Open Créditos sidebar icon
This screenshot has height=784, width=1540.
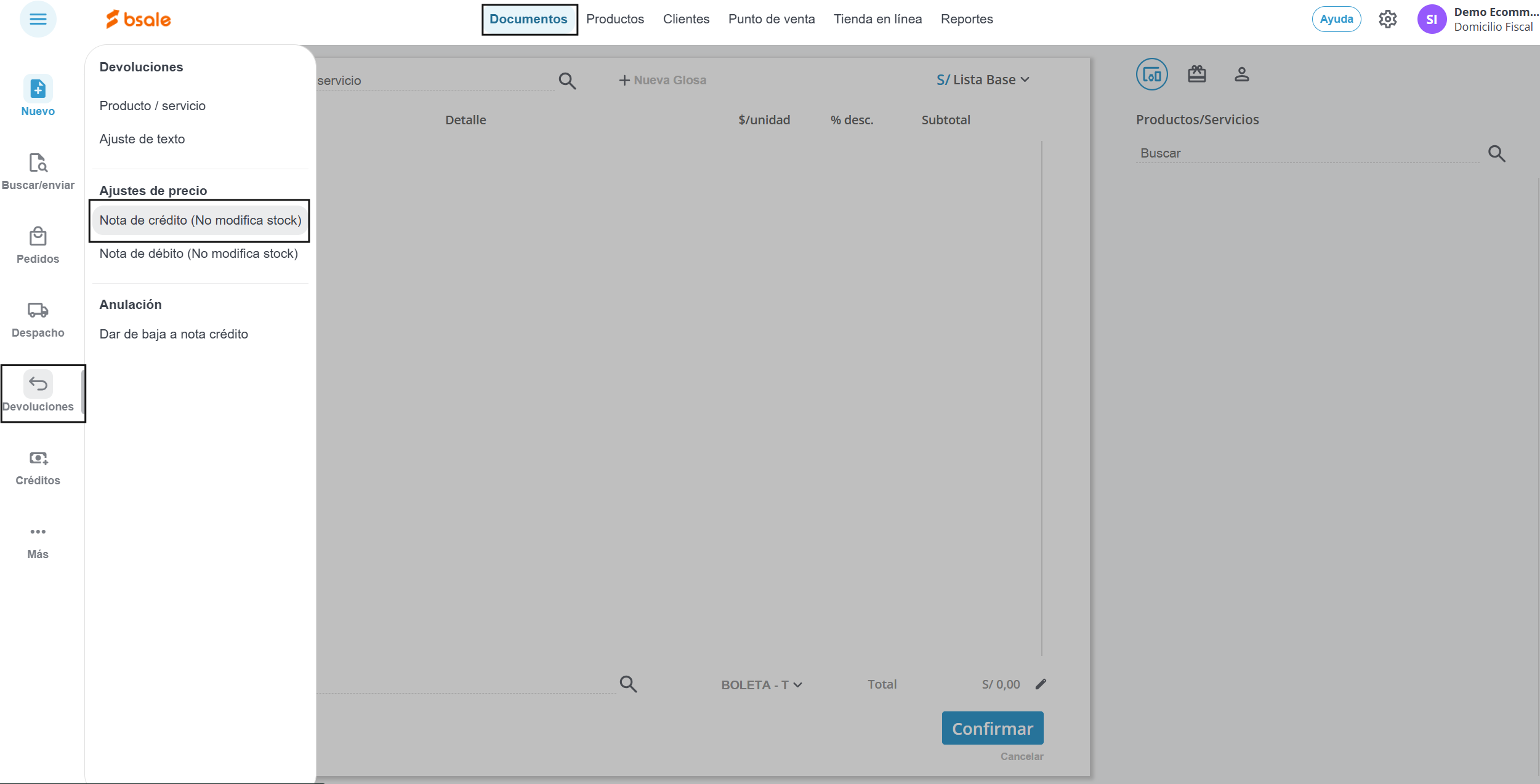(x=38, y=459)
